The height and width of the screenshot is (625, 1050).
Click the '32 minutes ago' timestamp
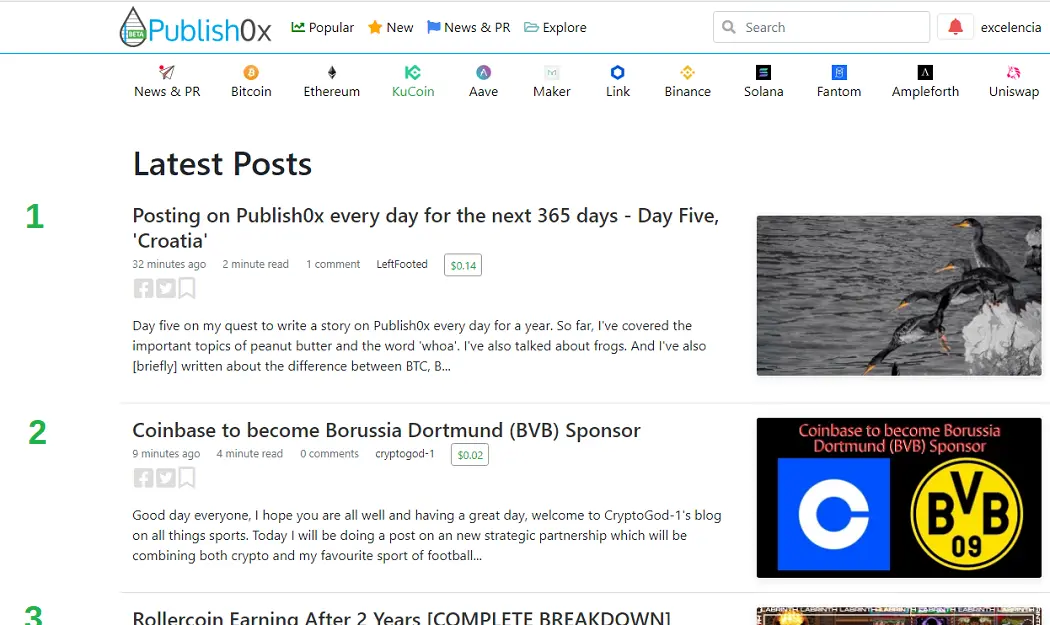(x=169, y=264)
